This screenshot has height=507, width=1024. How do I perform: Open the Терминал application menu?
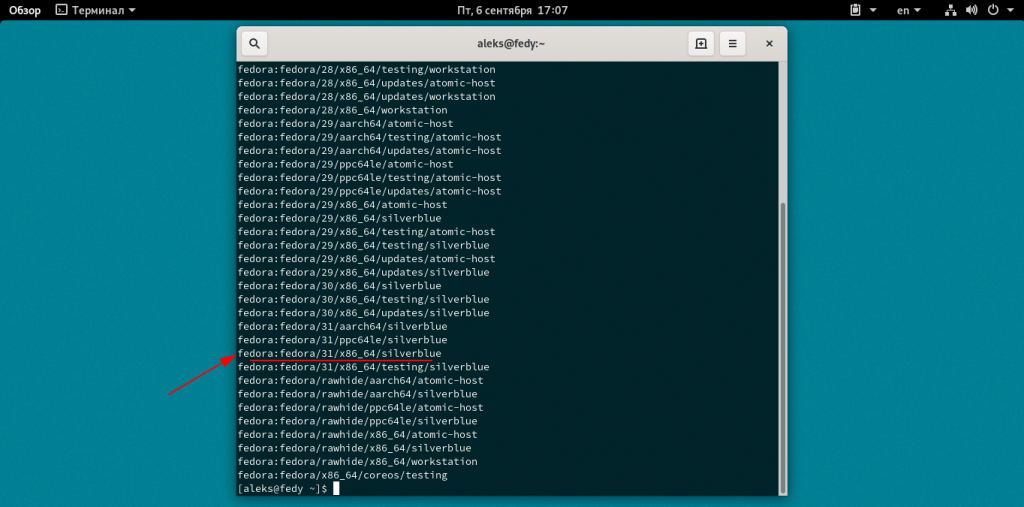pos(96,10)
